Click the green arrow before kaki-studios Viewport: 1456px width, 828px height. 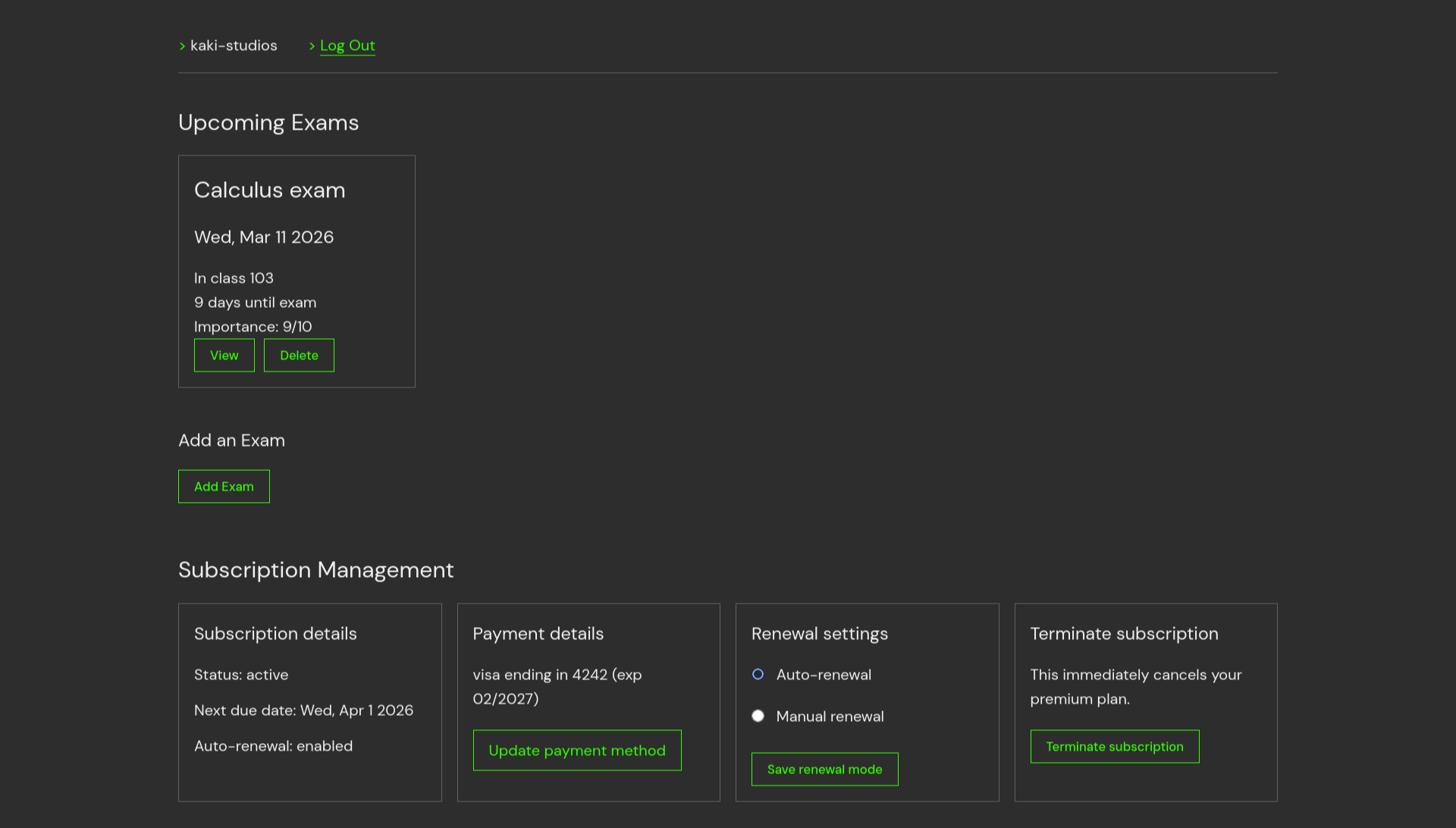click(183, 45)
